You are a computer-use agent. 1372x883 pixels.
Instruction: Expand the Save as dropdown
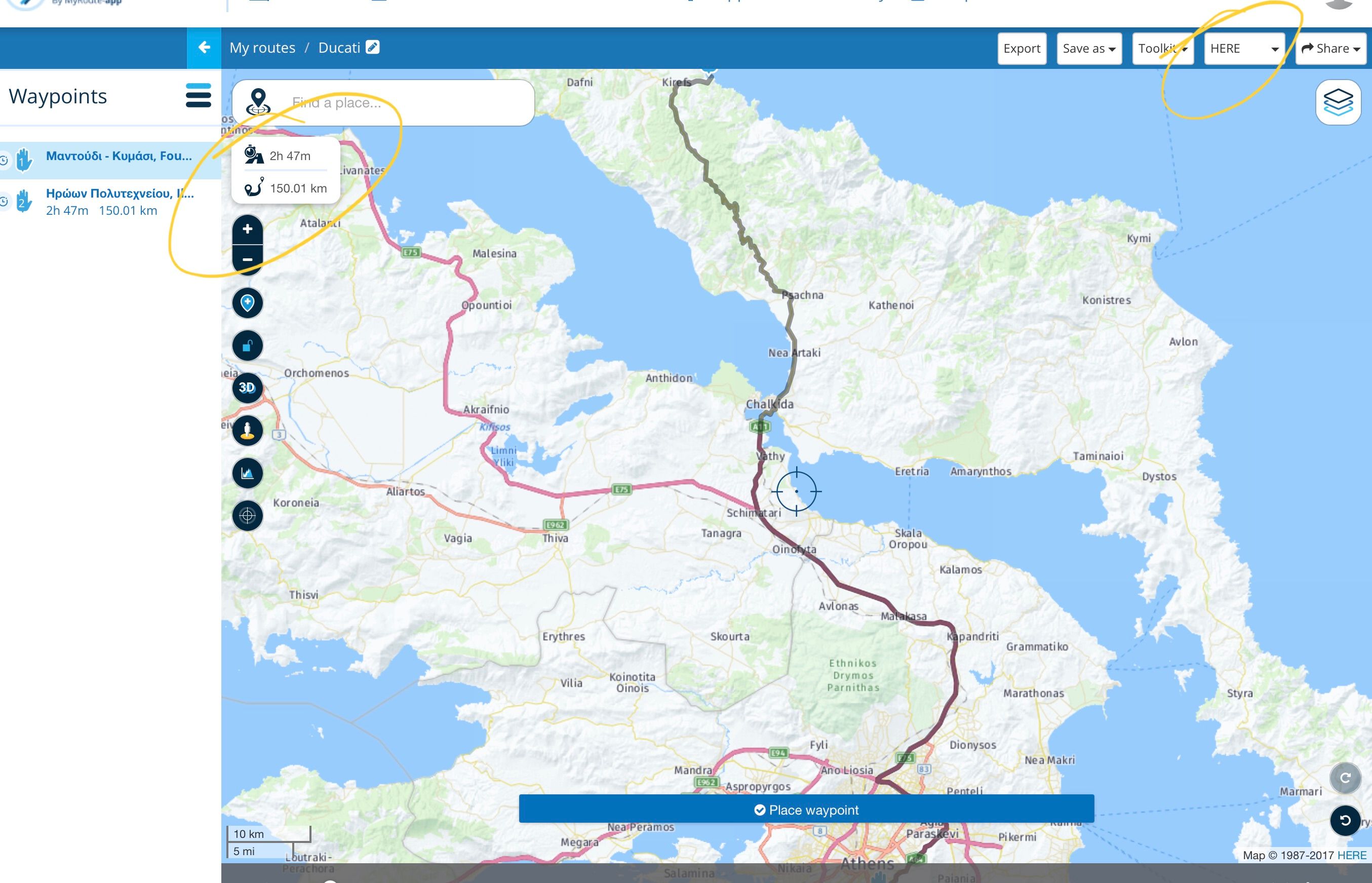pyautogui.click(x=1089, y=49)
